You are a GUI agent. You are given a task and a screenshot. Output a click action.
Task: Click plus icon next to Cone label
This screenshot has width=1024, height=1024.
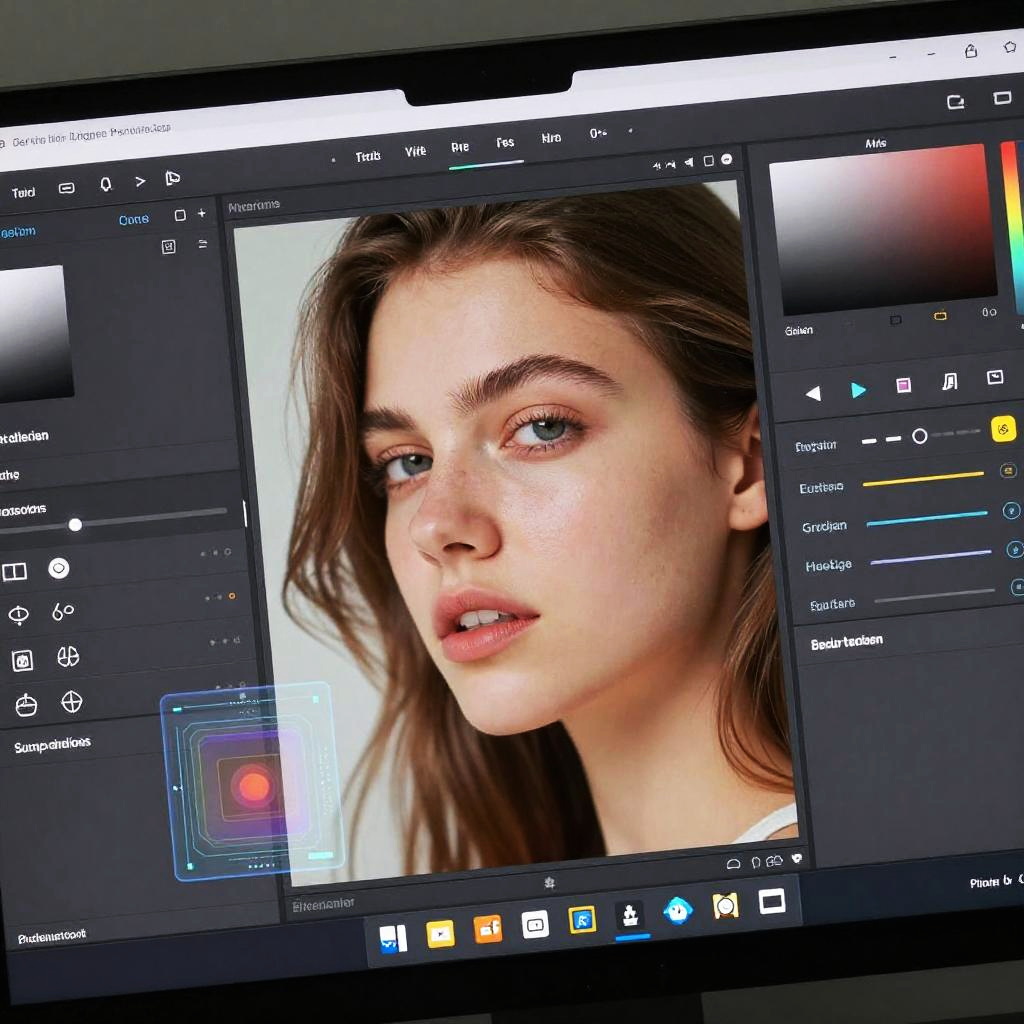click(202, 214)
